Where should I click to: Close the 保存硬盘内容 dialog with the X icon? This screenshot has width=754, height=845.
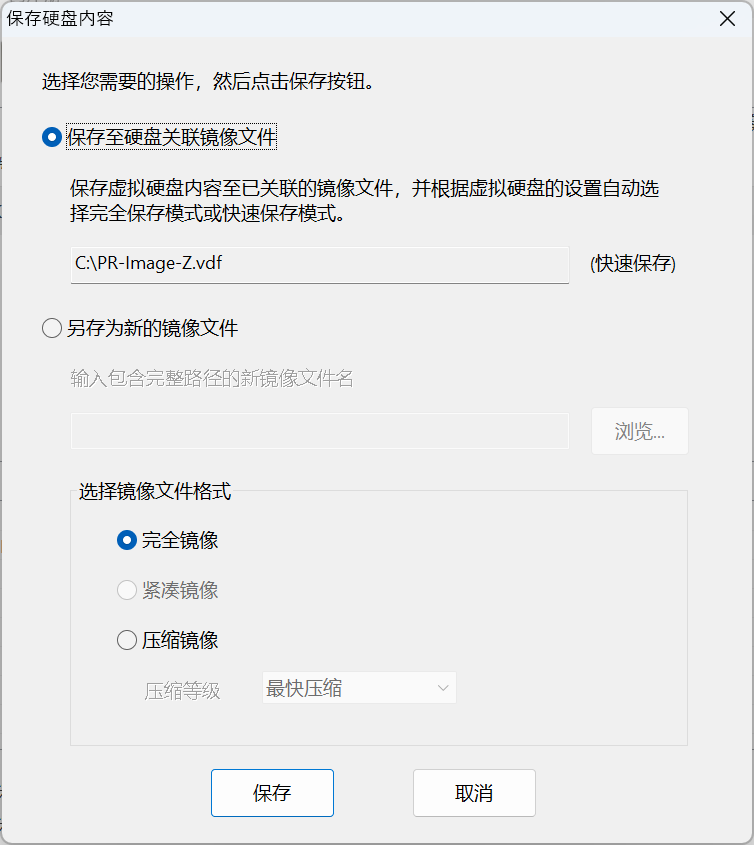point(727,19)
